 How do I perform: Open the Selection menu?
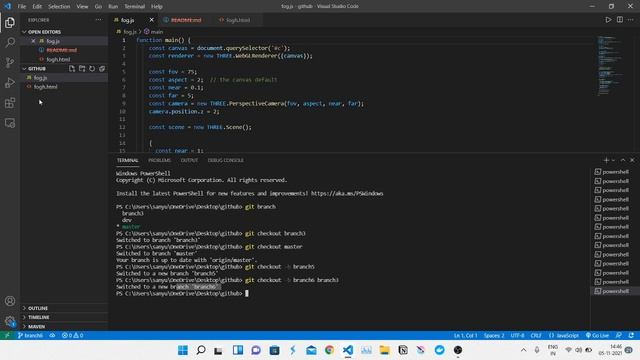59,7
